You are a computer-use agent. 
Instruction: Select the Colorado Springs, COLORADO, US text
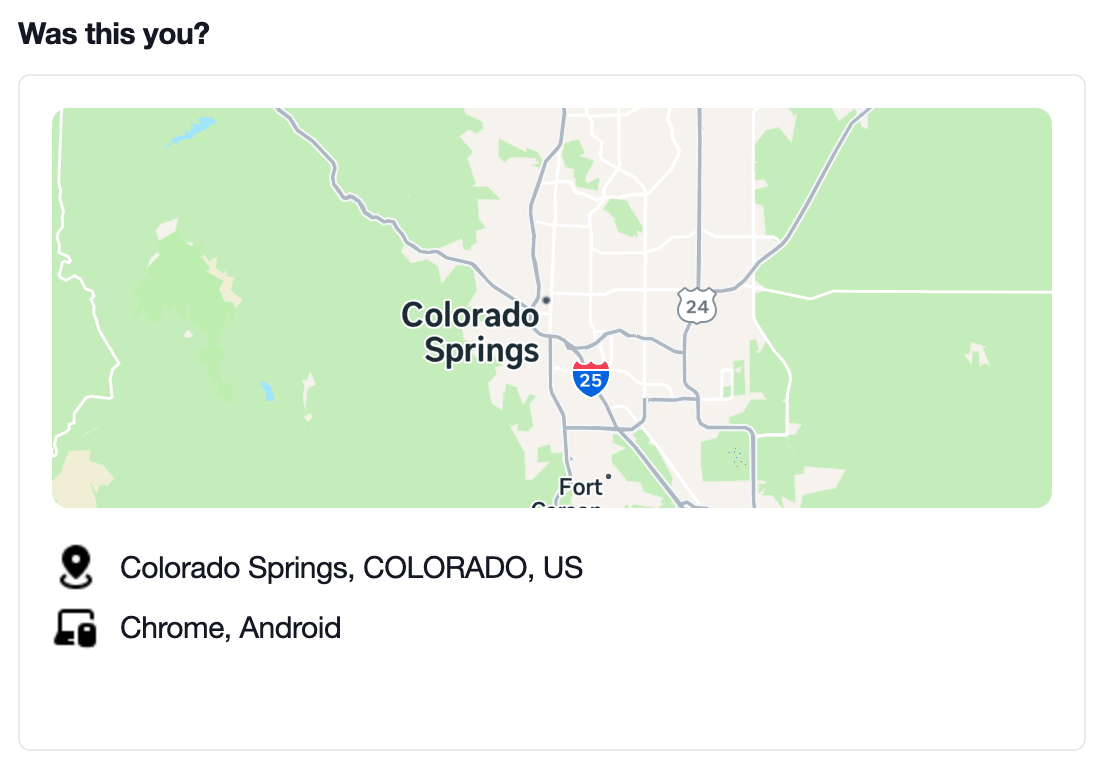[x=351, y=567]
